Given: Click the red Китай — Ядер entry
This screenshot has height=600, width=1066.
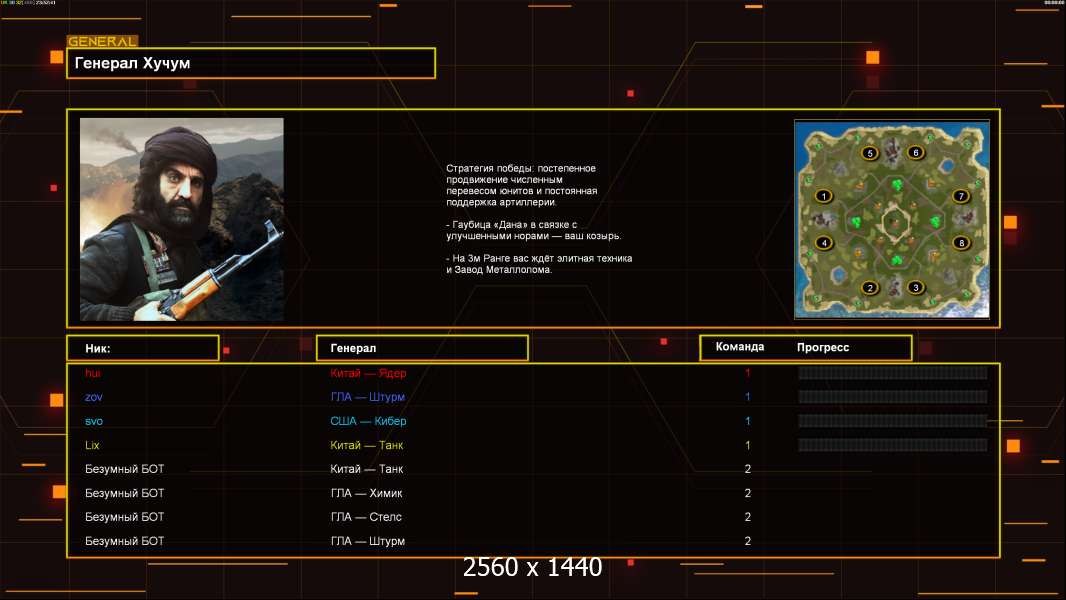Looking at the screenshot, I should click(x=368, y=373).
